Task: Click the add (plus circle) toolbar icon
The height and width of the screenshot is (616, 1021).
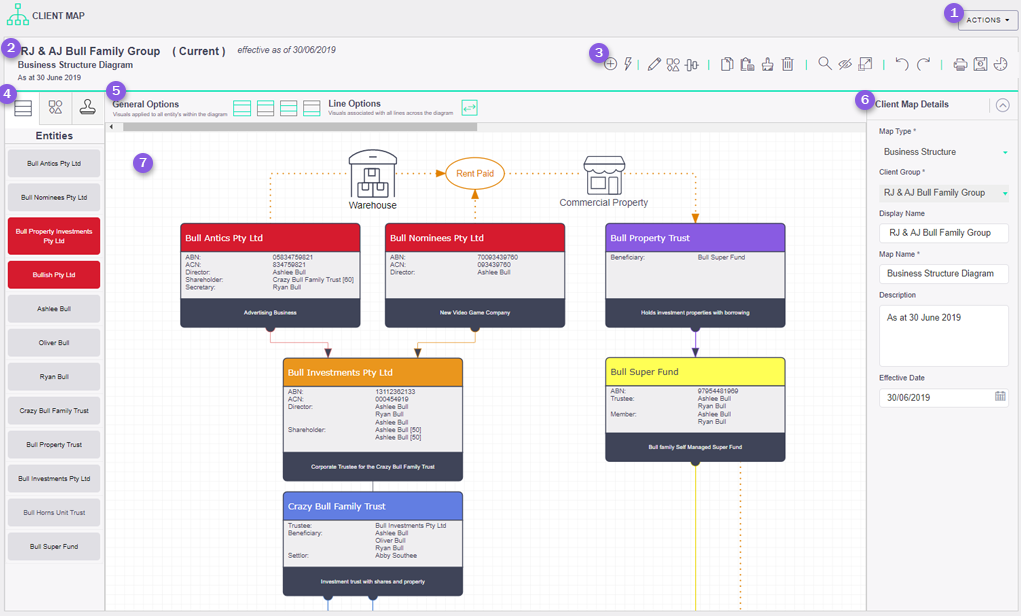Action: pyautogui.click(x=610, y=64)
